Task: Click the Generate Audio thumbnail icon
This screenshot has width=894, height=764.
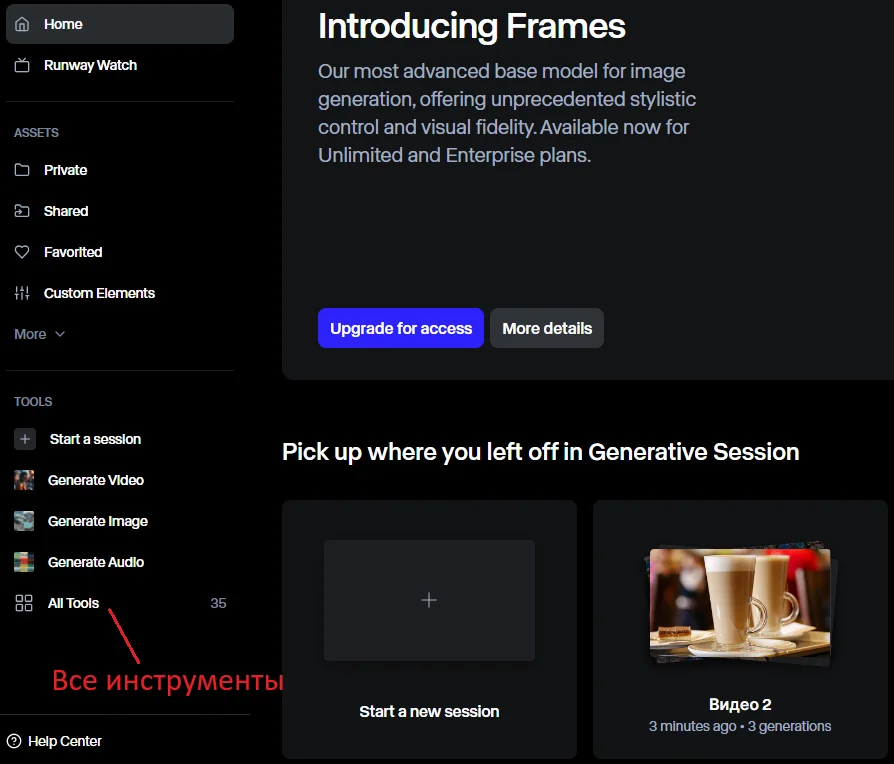Action: [x=24, y=562]
